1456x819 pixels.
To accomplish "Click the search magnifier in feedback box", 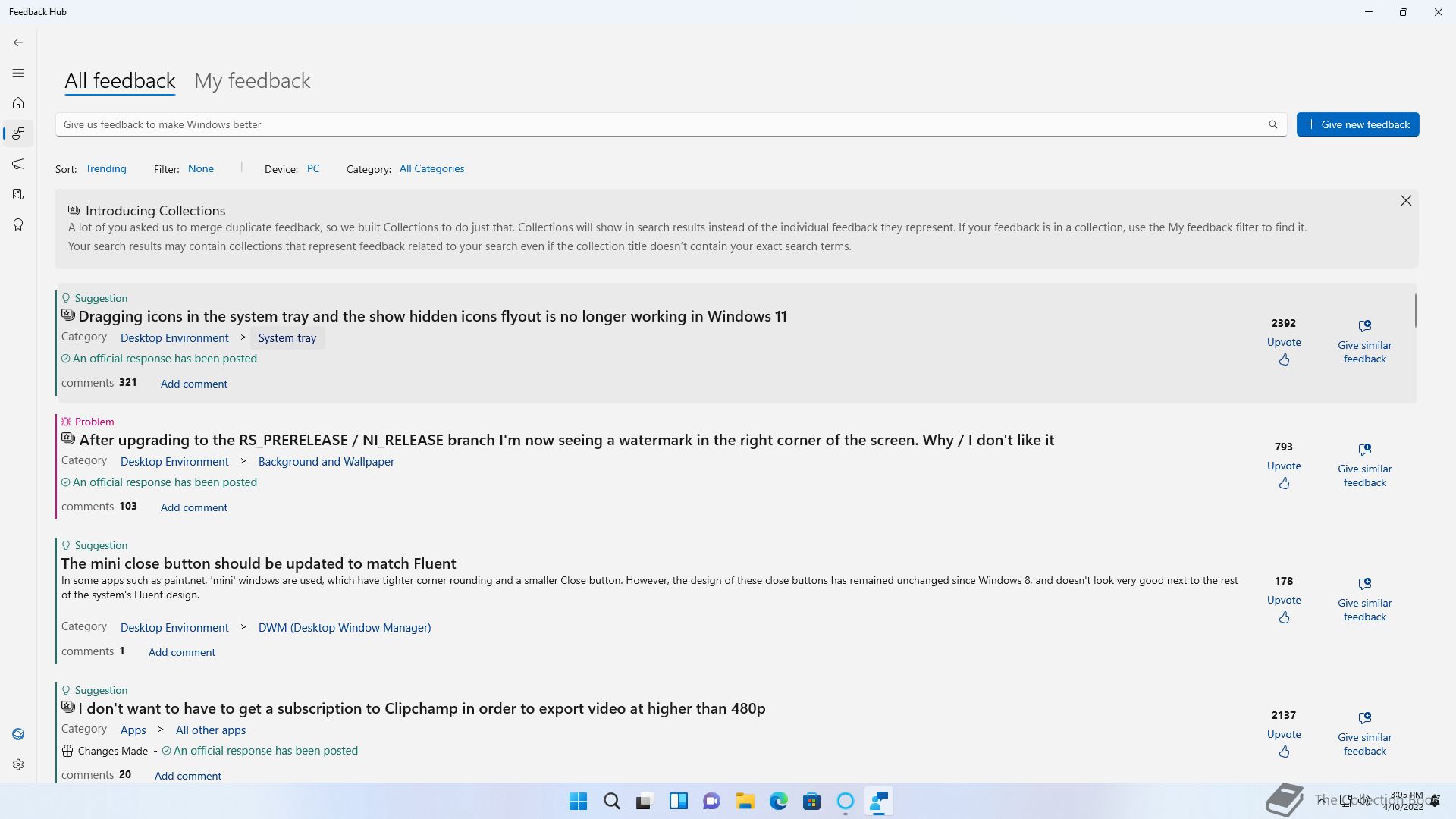I will [x=1273, y=124].
